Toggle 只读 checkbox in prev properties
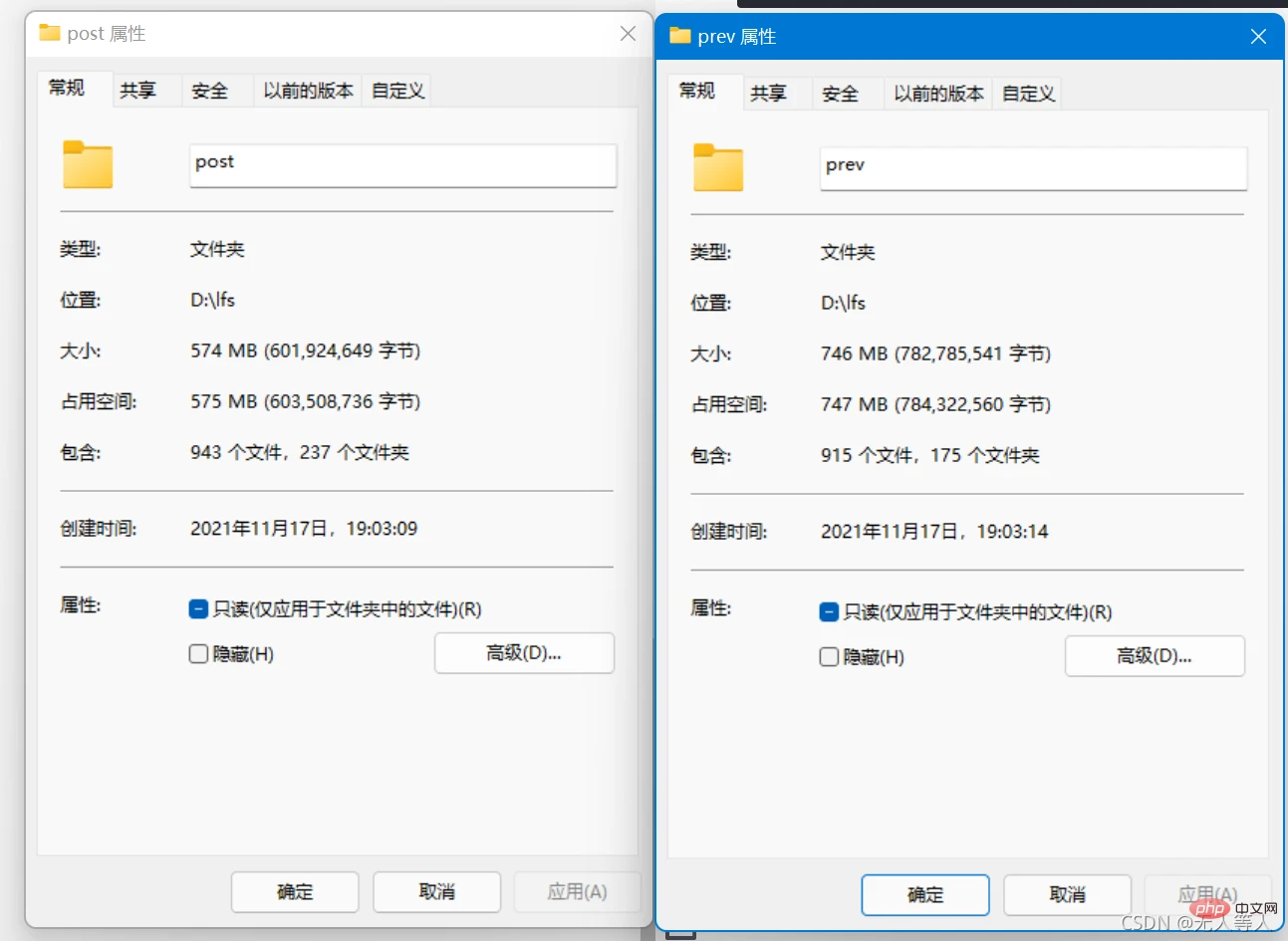The height and width of the screenshot is (941, 1288). [x=829, y=612]
